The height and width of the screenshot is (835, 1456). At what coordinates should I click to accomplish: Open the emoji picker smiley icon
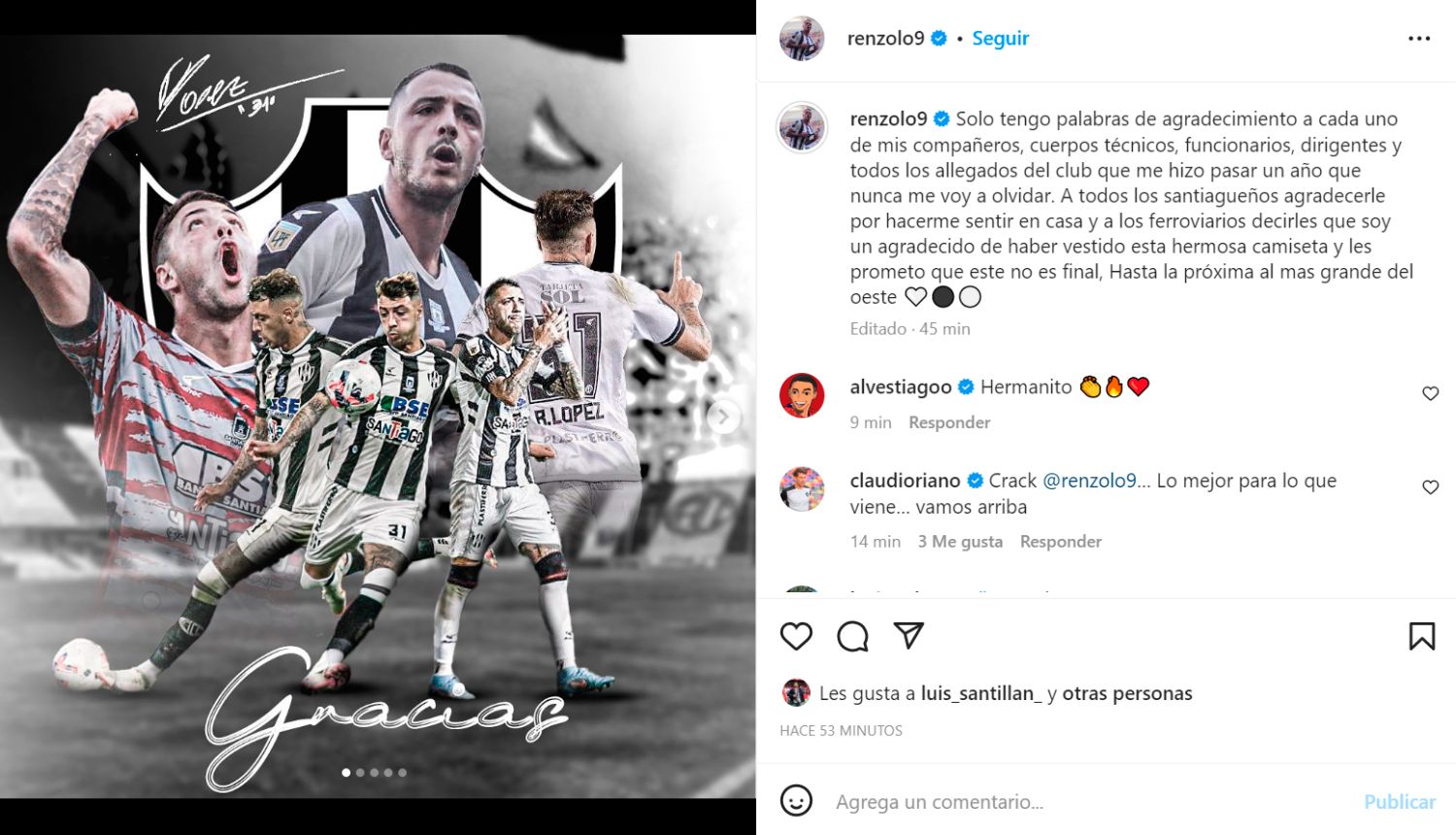click(796, 801)
